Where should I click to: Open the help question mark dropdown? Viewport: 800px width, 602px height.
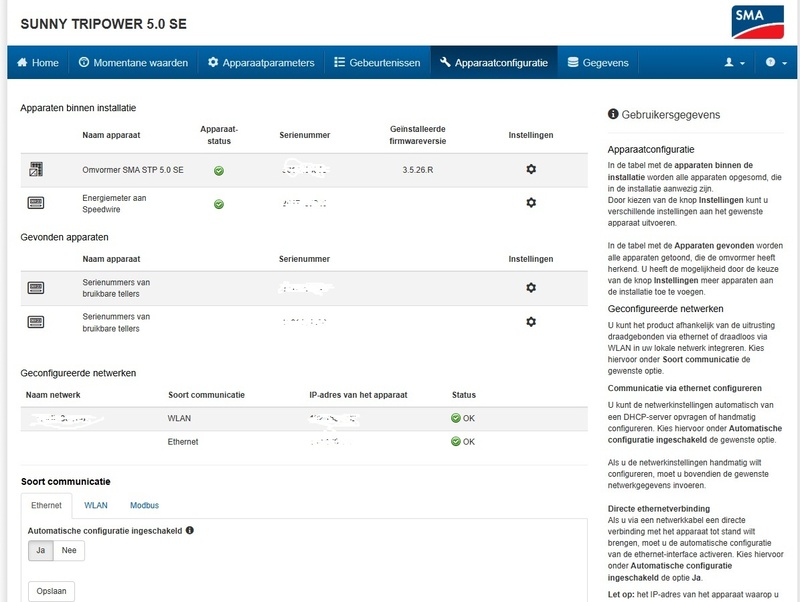tap(776, 62)
